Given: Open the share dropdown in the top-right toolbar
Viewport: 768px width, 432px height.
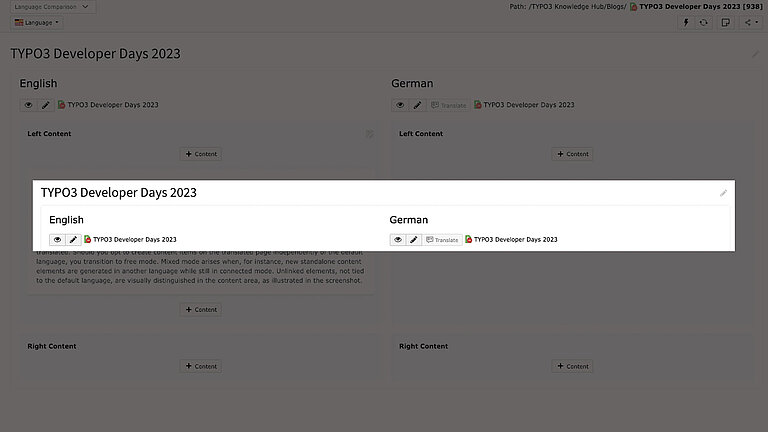Looking at the screenshot, I should pyautogui.click(x=747, y=22).
